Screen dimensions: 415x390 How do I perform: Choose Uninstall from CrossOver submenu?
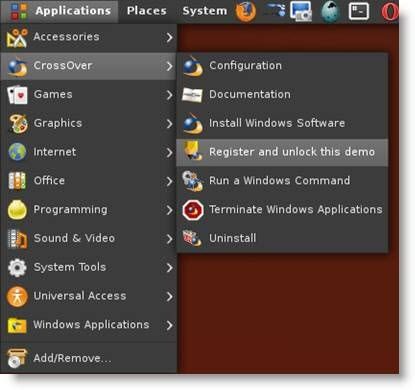(x=282, y=238)
